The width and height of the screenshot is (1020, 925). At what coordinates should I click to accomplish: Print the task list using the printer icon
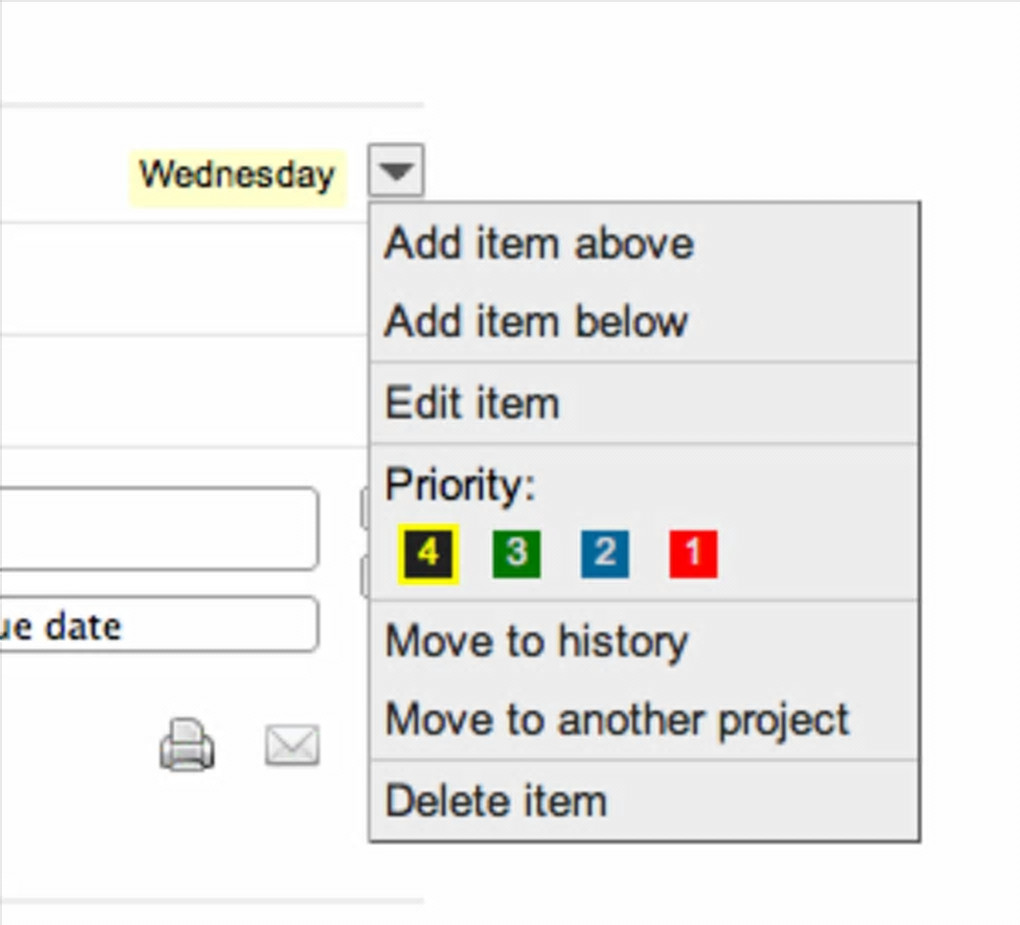tap(187, 746)
